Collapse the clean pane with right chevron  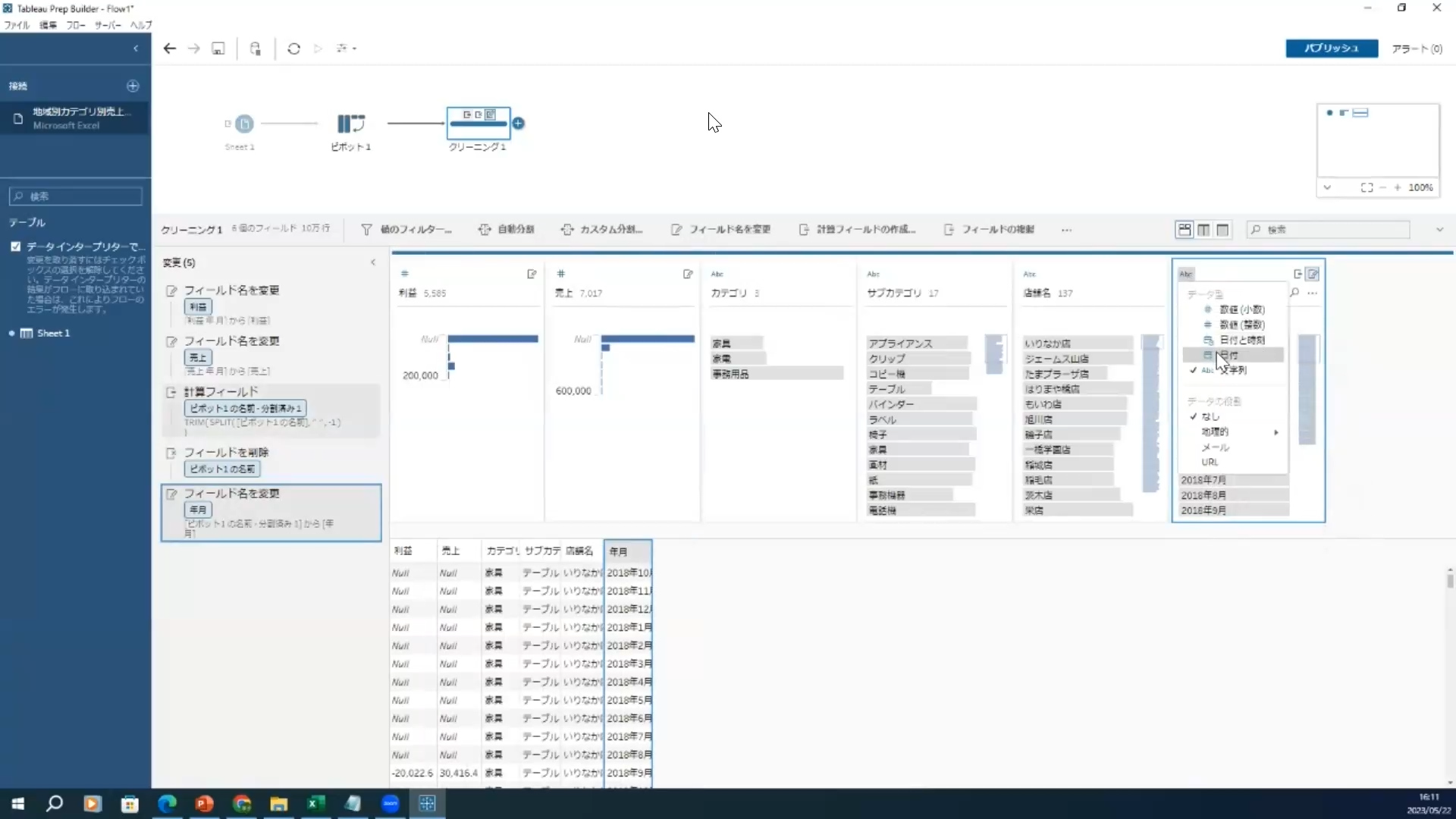tap(1439, 230)
